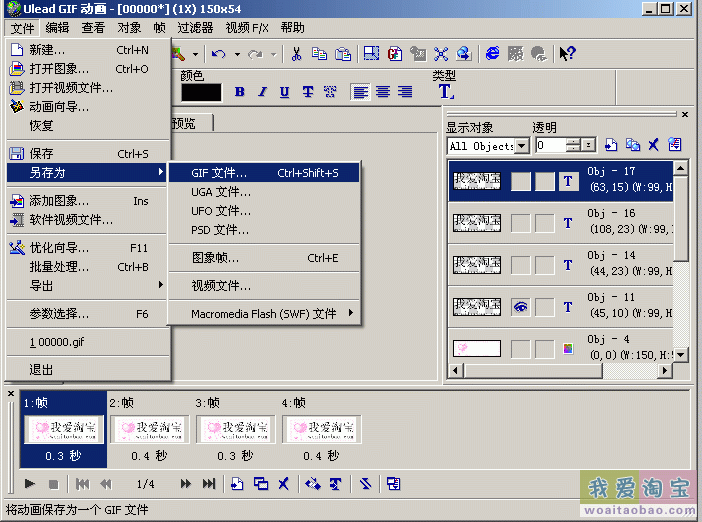
Task: Toggle lock box for Obj - 11
Action: (x=545, y=307)
